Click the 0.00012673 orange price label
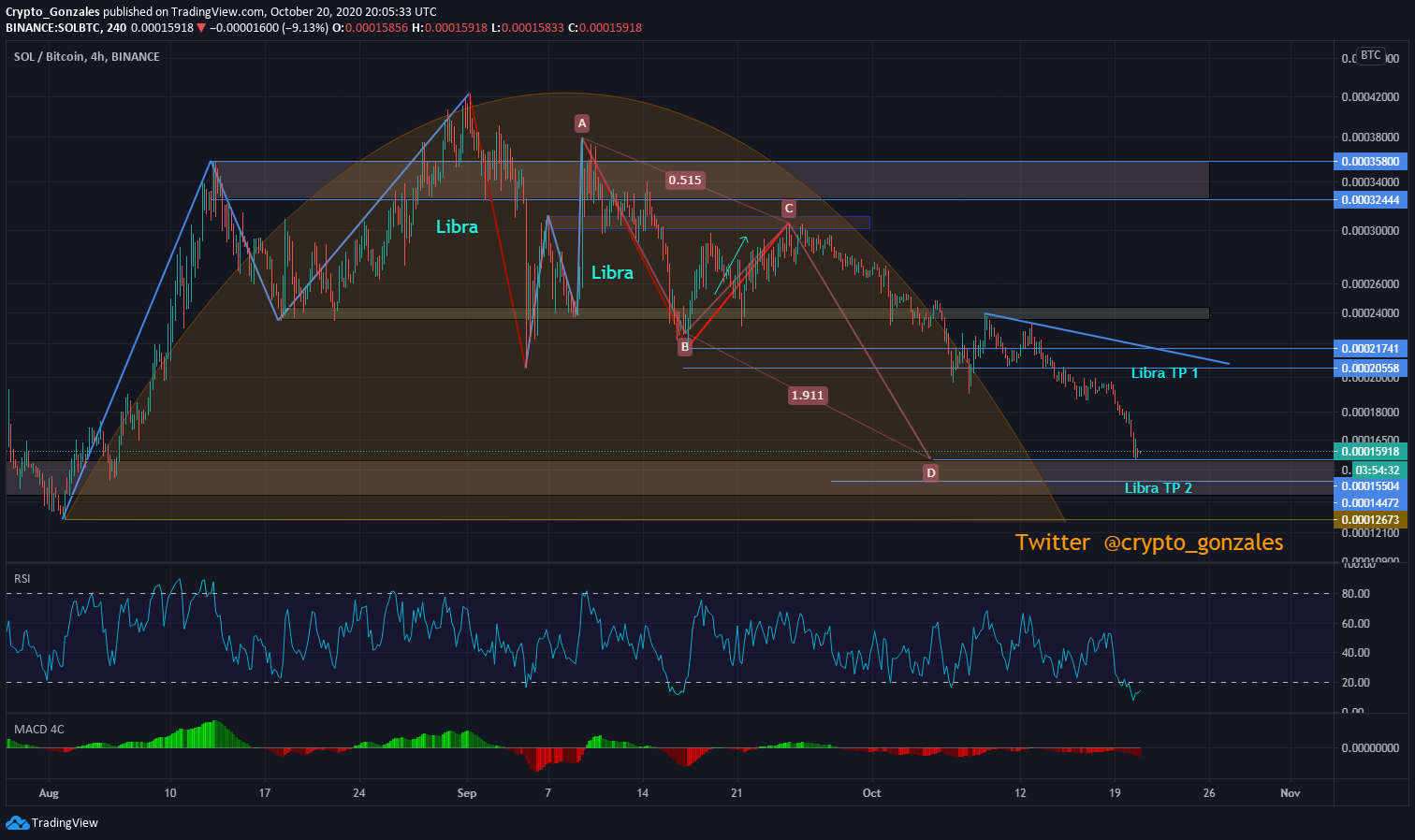 (1370, 520)
